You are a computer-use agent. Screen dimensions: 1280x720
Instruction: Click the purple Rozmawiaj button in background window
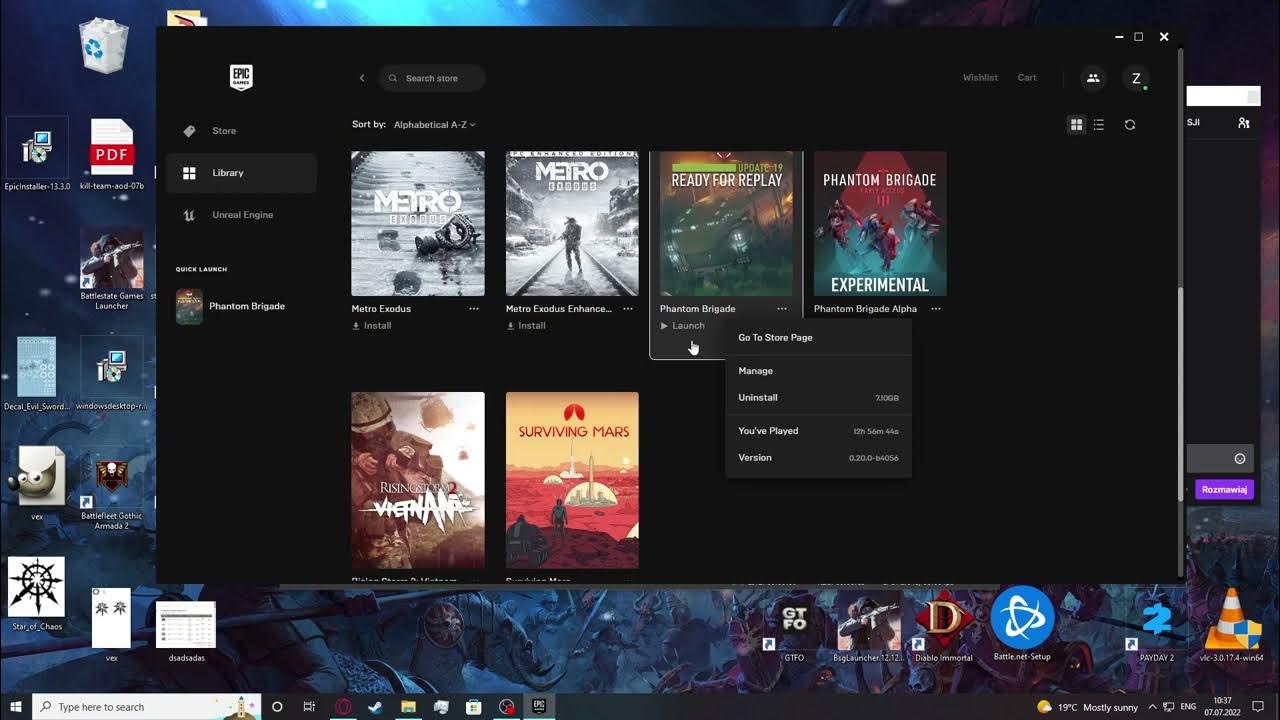[1224, 490]
